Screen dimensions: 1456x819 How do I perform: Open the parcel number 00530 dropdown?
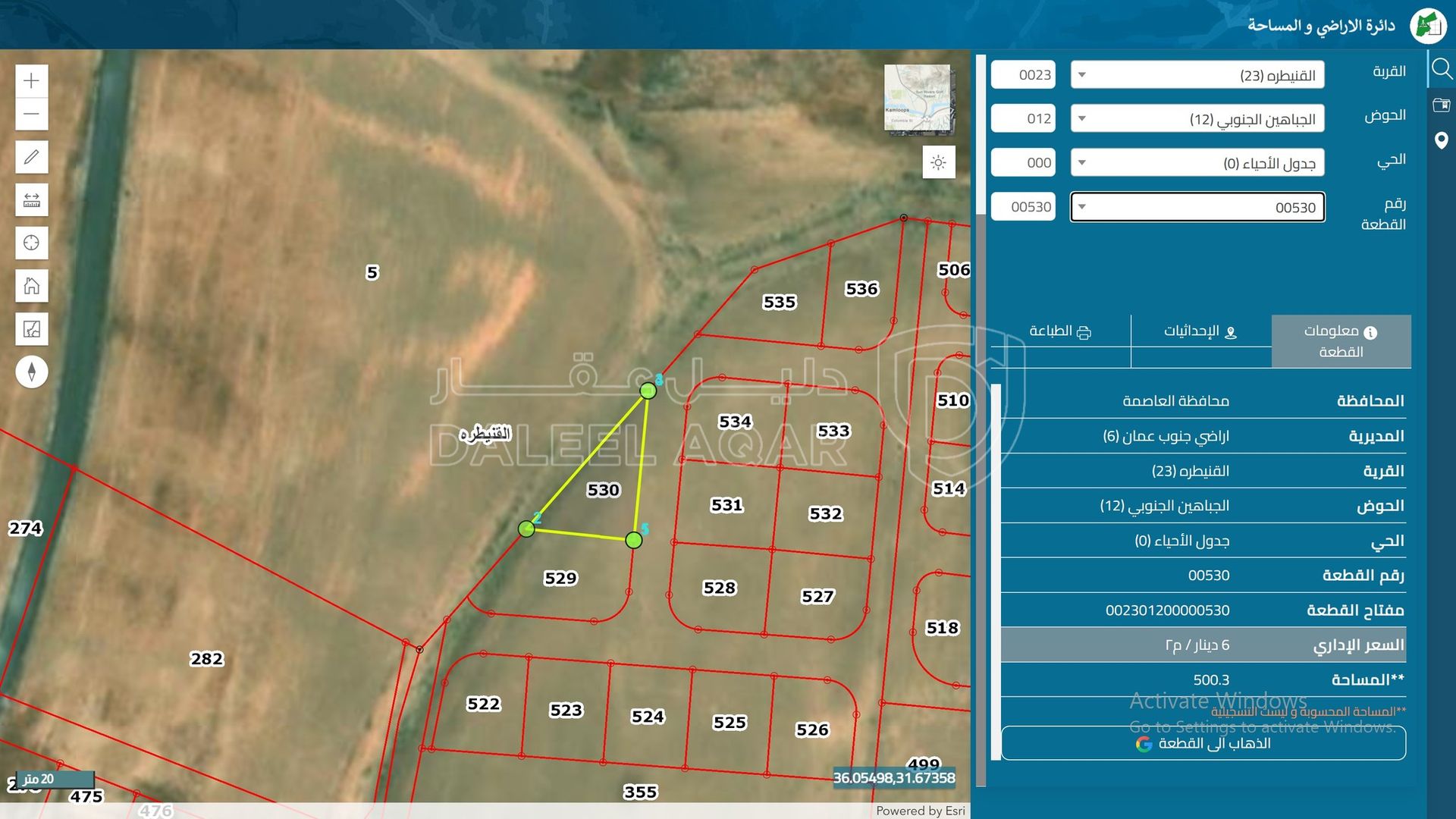[x=1197, y=207]
